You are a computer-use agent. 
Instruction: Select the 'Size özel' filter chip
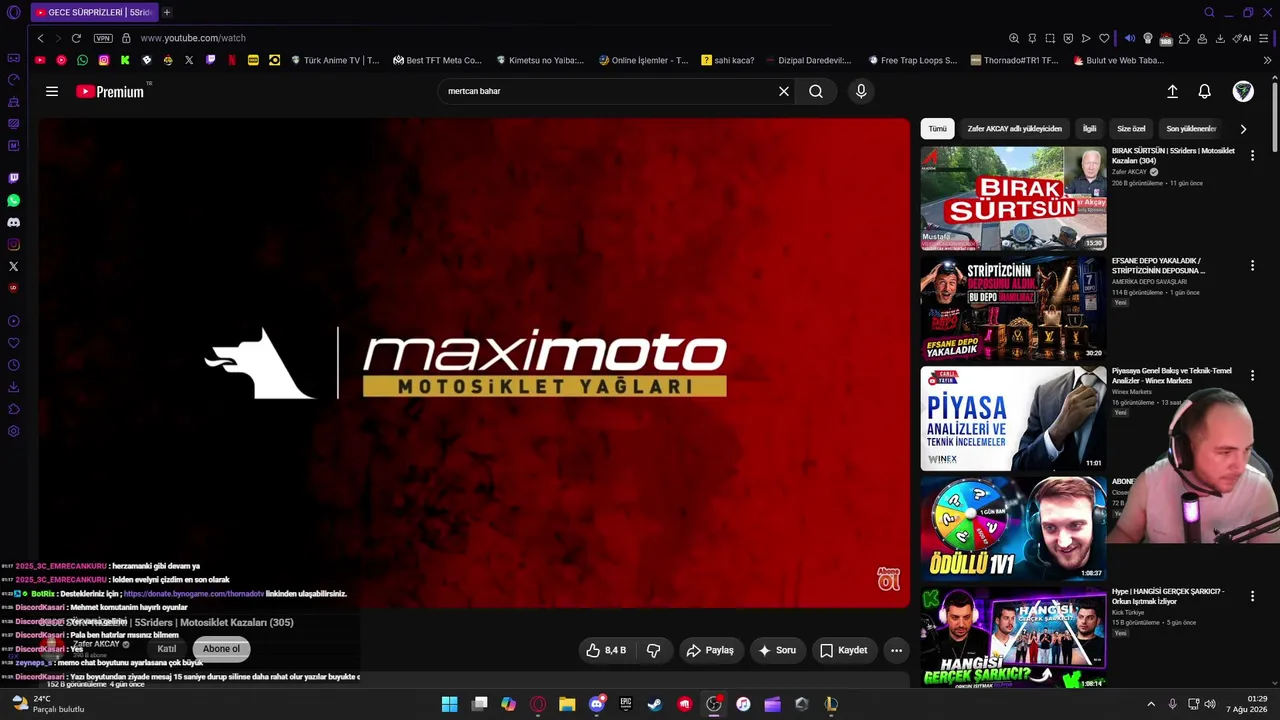pyautogui.click(x=1131, y=129)
